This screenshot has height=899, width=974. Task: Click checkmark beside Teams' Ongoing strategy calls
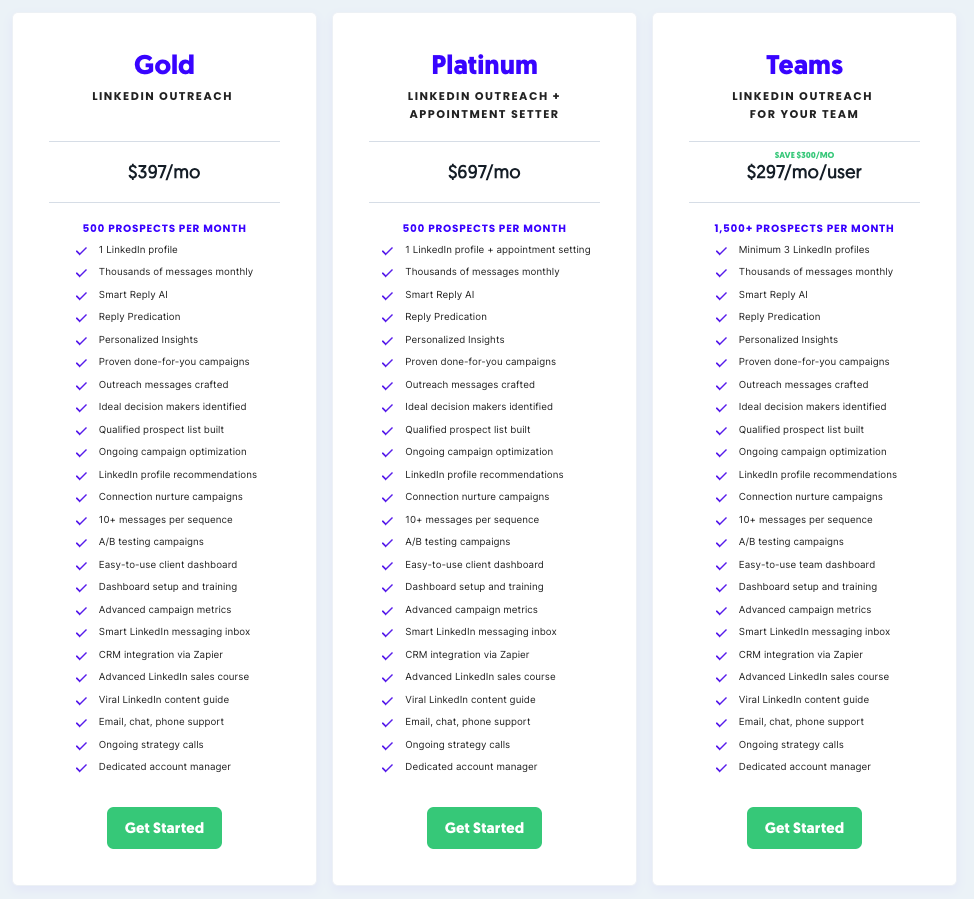[721, 746]
